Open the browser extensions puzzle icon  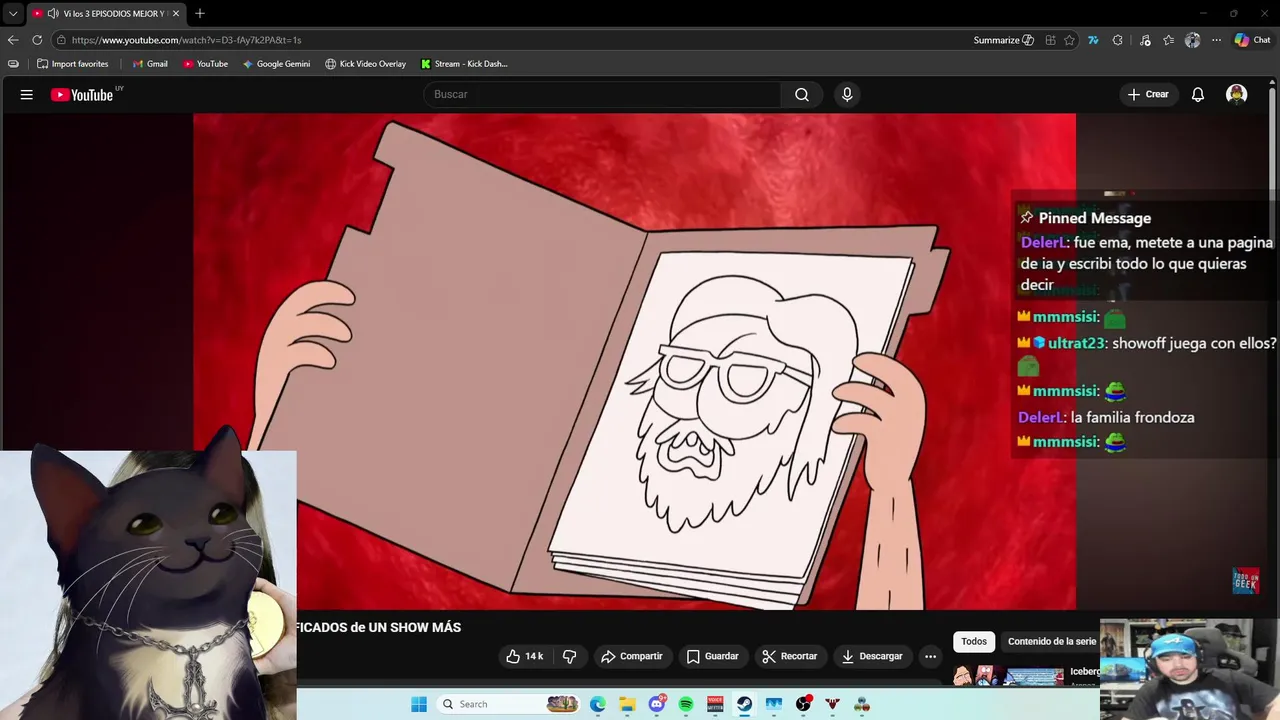click(x=1117, y=40)
